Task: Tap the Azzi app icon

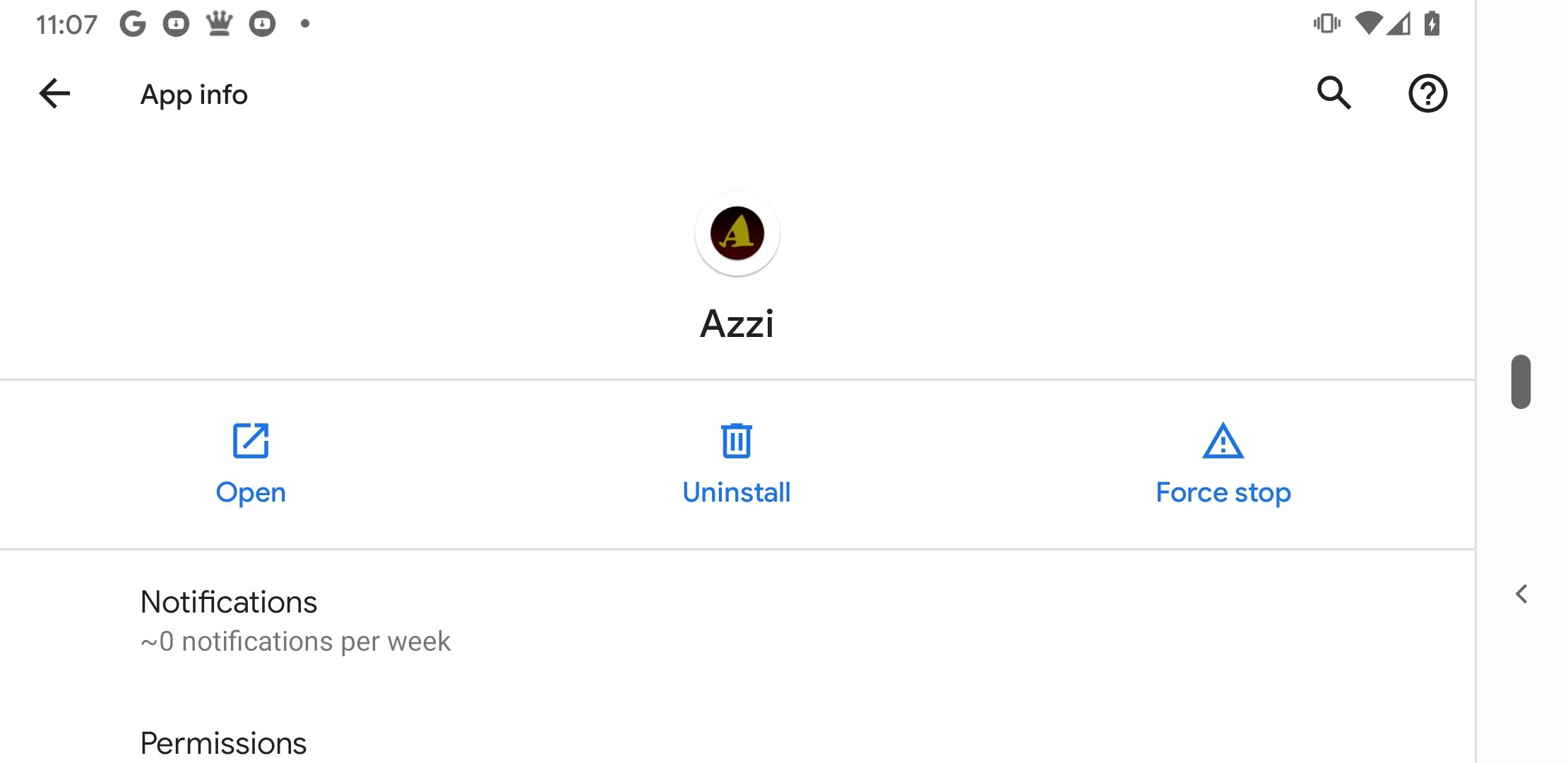Action: pyautogui.click(x=737, y=233)
